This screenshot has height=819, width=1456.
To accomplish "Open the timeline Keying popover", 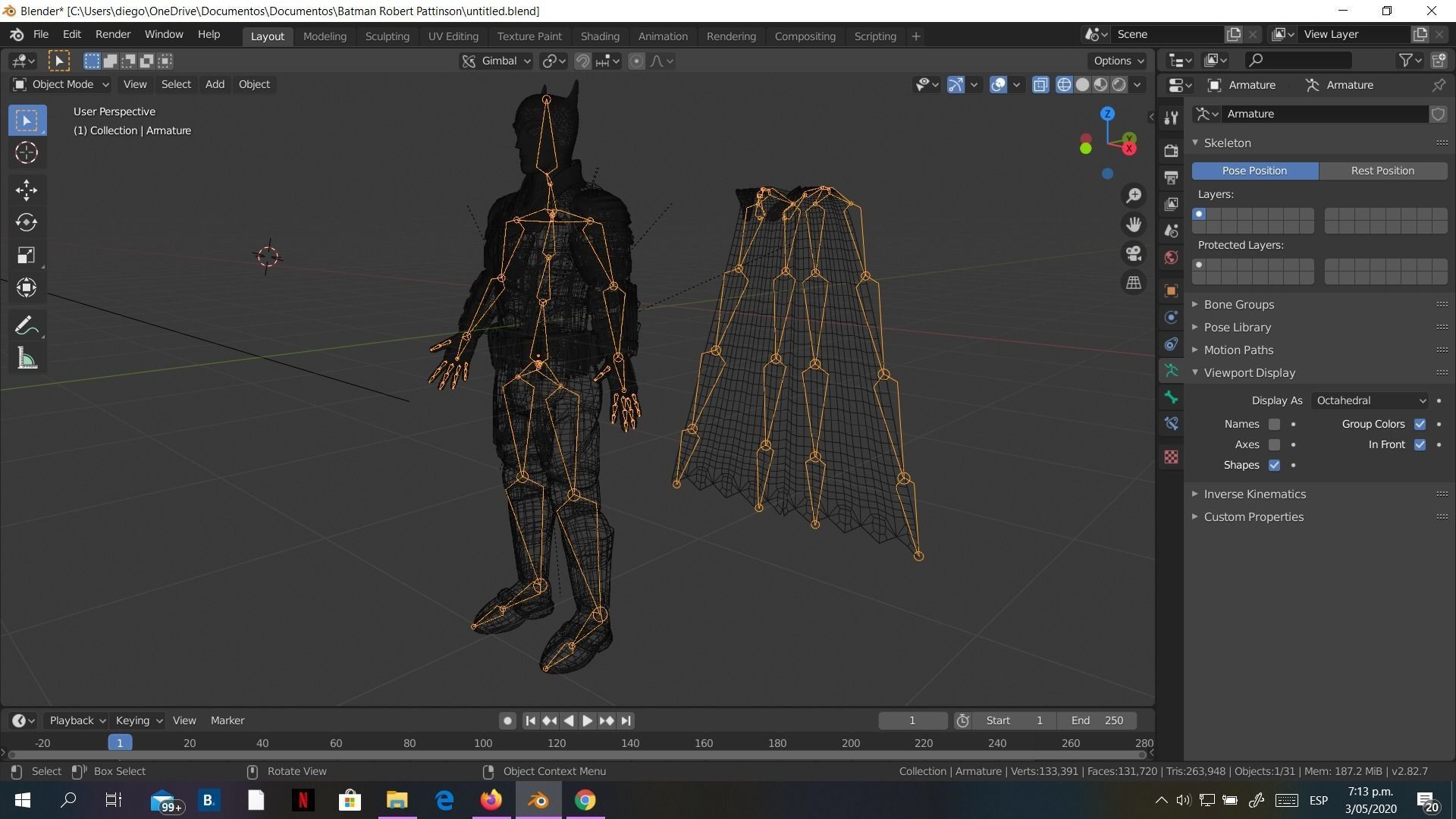I will click(138, 720).
